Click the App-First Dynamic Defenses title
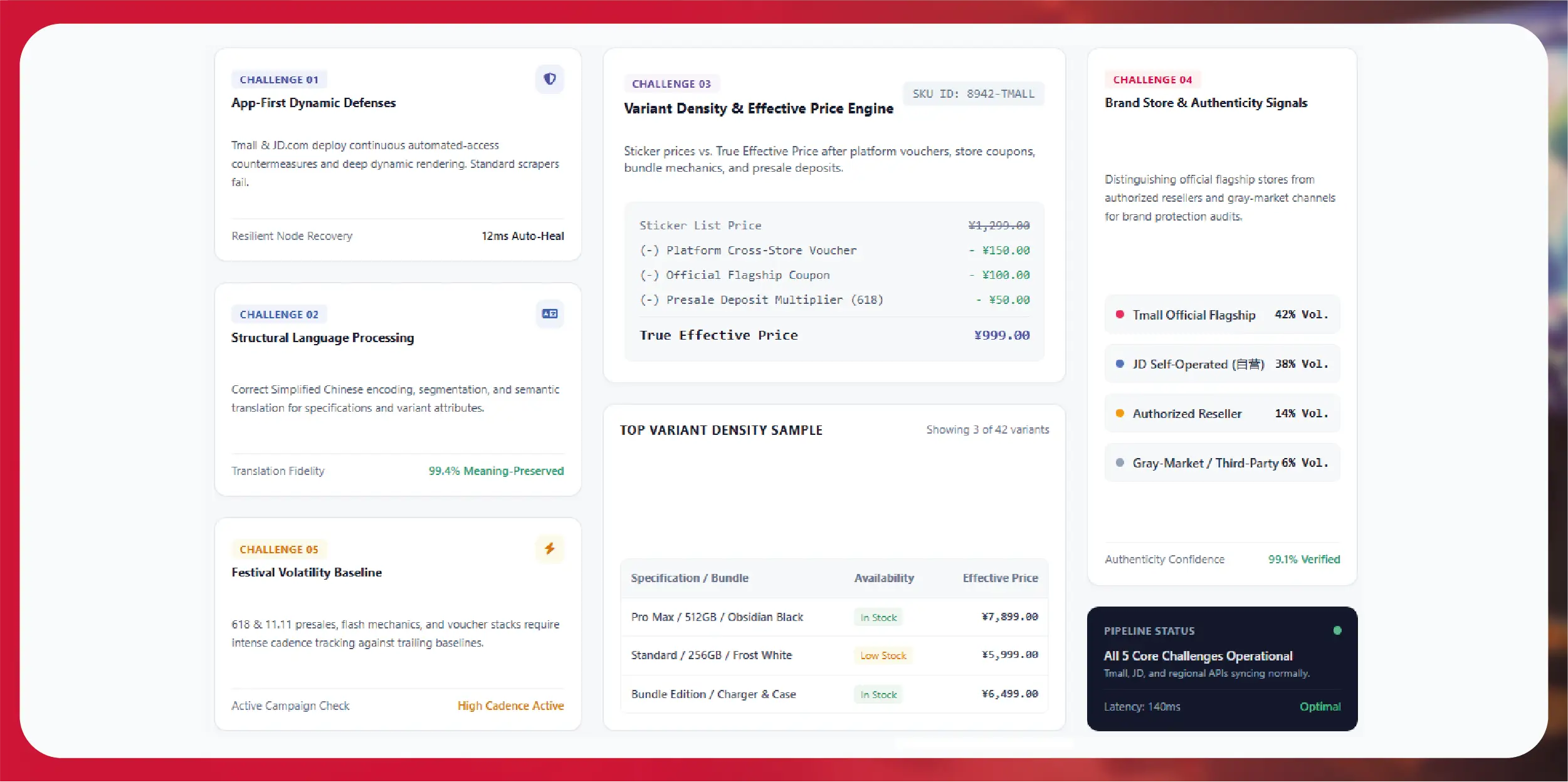This screenshot has height=782, width=1568. [x=313, y=103]
